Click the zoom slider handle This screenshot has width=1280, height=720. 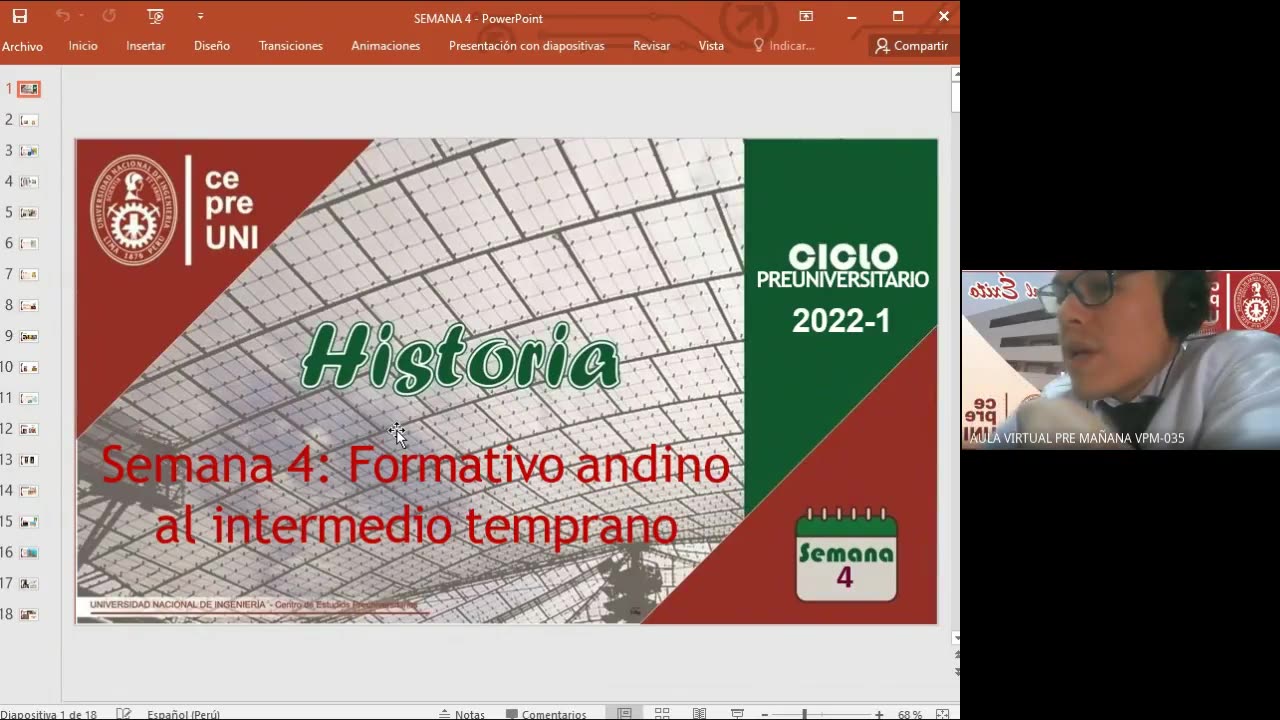(x=804, y=714)
